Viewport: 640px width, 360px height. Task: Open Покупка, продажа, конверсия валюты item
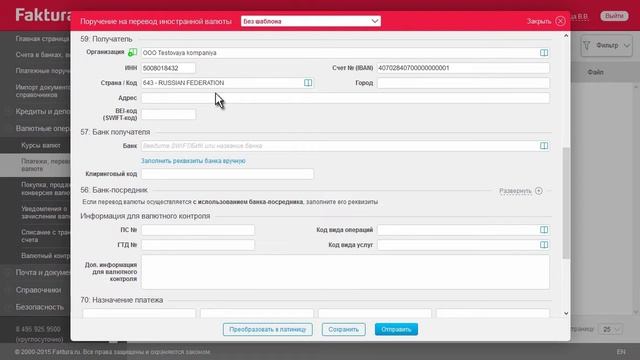(x=45, y=189)
